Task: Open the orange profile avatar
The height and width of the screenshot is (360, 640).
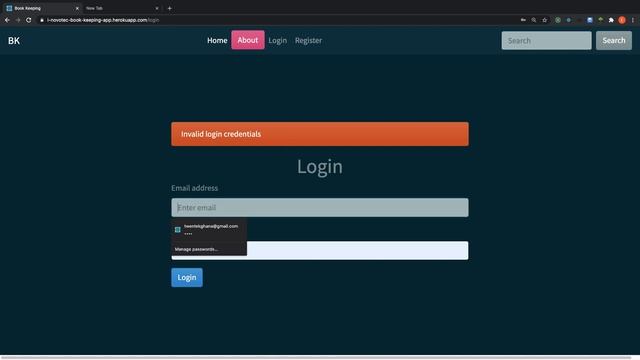Action: coord(622,20)
